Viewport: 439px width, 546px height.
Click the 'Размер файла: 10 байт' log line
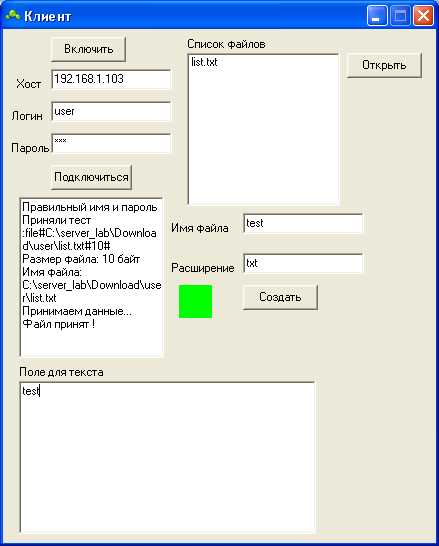pos(81,259)
